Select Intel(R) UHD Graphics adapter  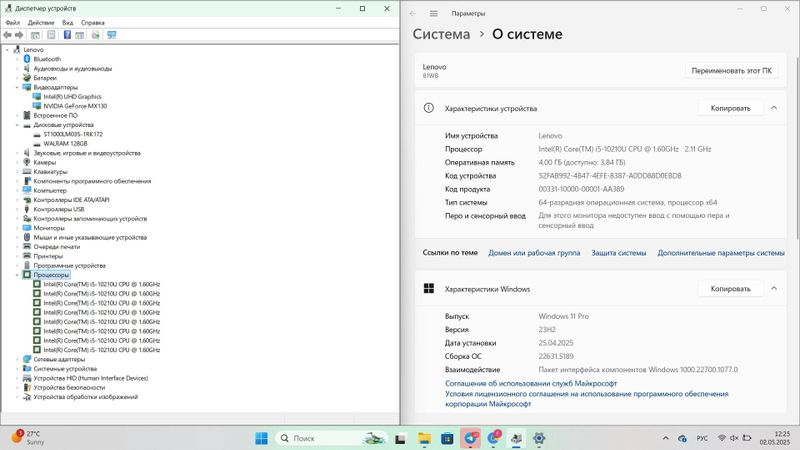(x=72, y=96)
